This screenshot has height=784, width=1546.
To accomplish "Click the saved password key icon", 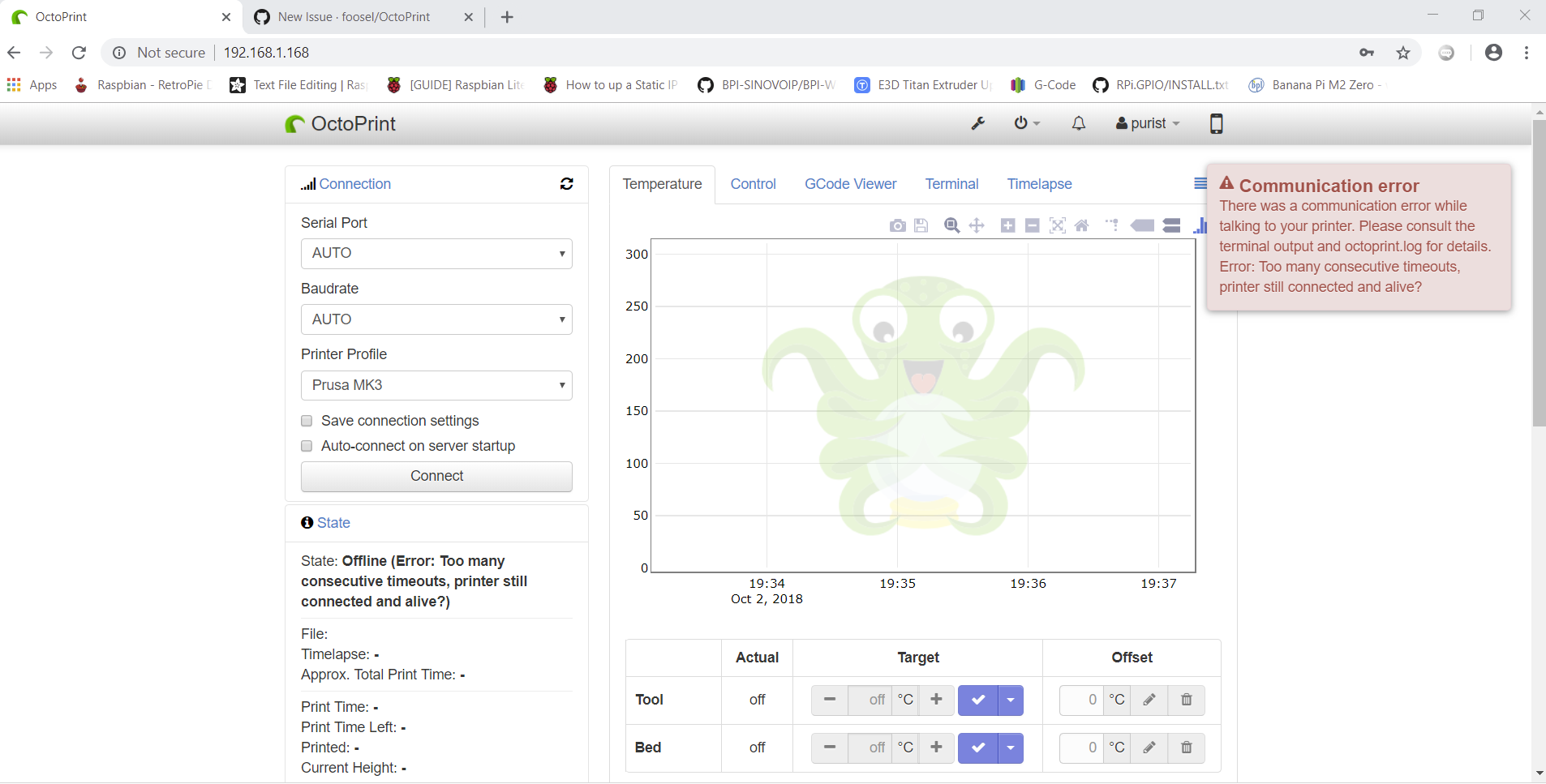I will (x=1367, y=53).
